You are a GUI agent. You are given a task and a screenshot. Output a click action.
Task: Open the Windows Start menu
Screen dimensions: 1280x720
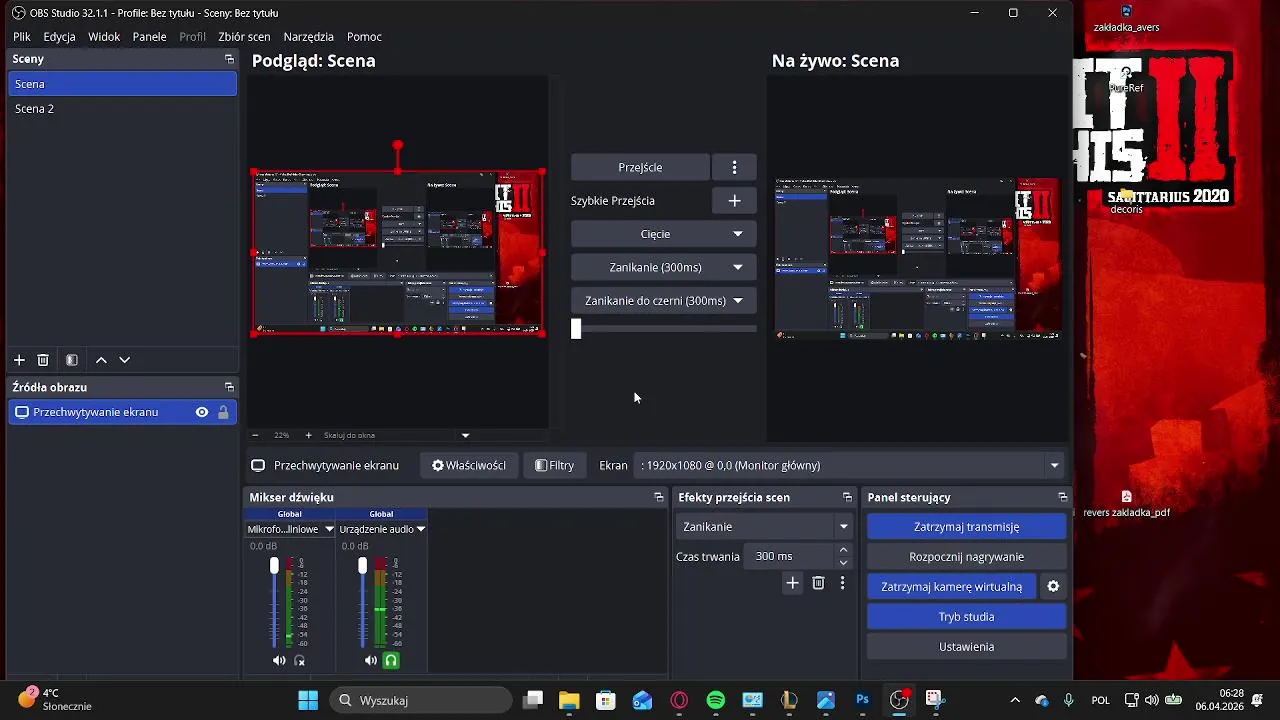(x=308, y=700)
